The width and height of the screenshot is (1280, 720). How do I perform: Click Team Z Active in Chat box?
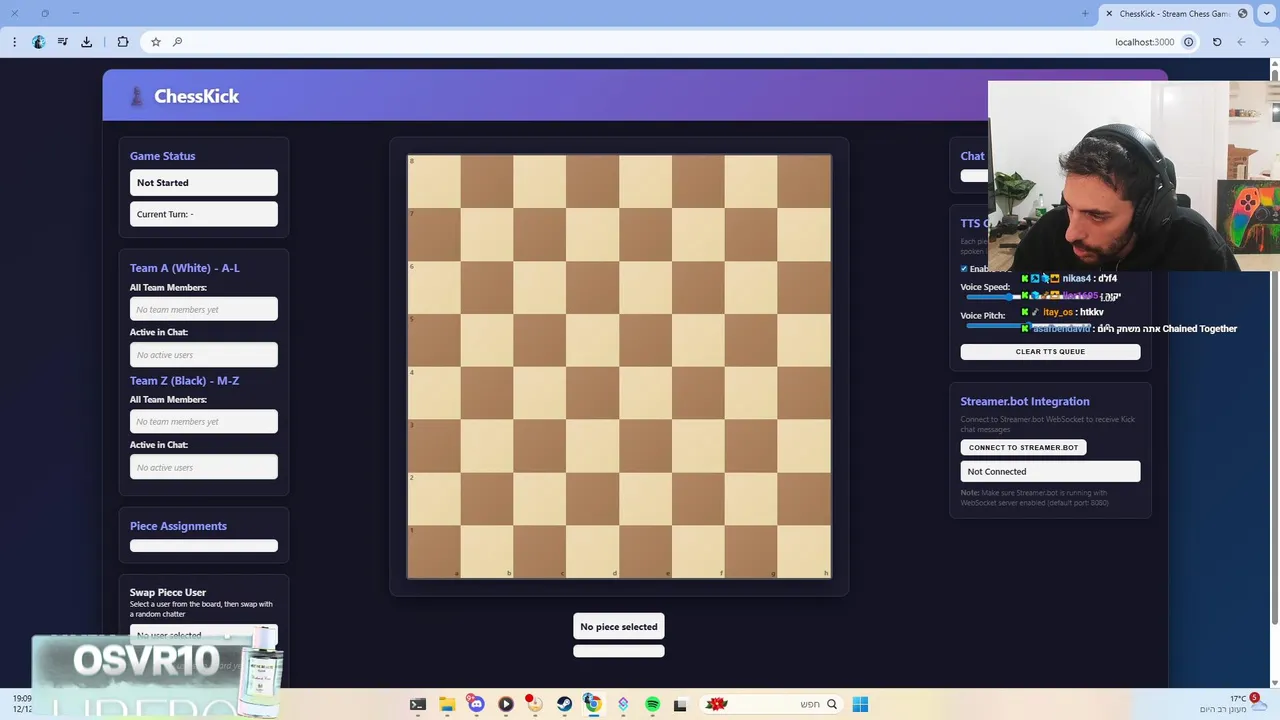pyautogui.click(x=204, y=467)
